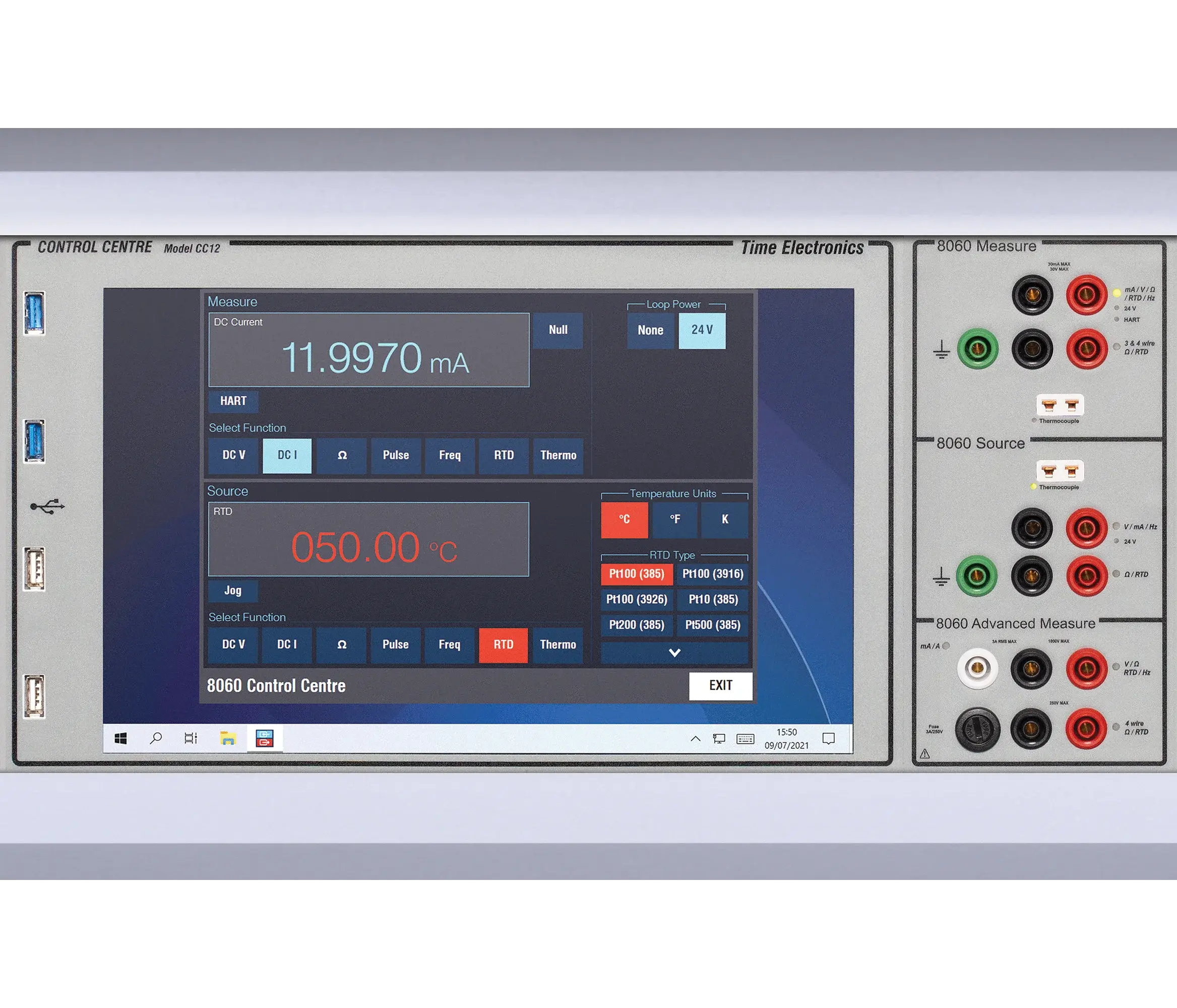Select Thermo in Source functions
1177x1008 pixels.
[559, 645]
